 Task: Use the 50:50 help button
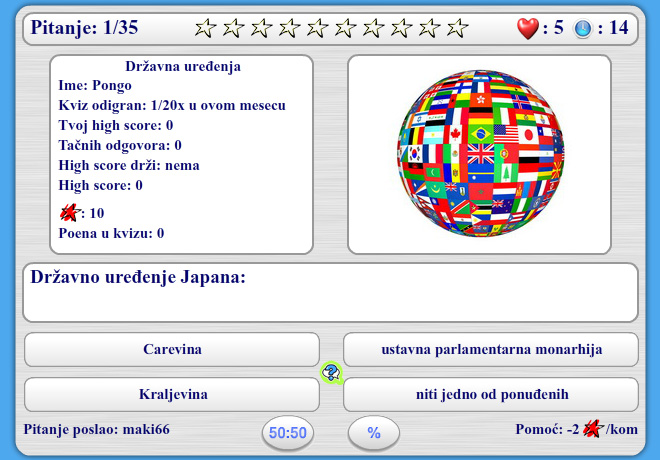click(x=288, y=433)
